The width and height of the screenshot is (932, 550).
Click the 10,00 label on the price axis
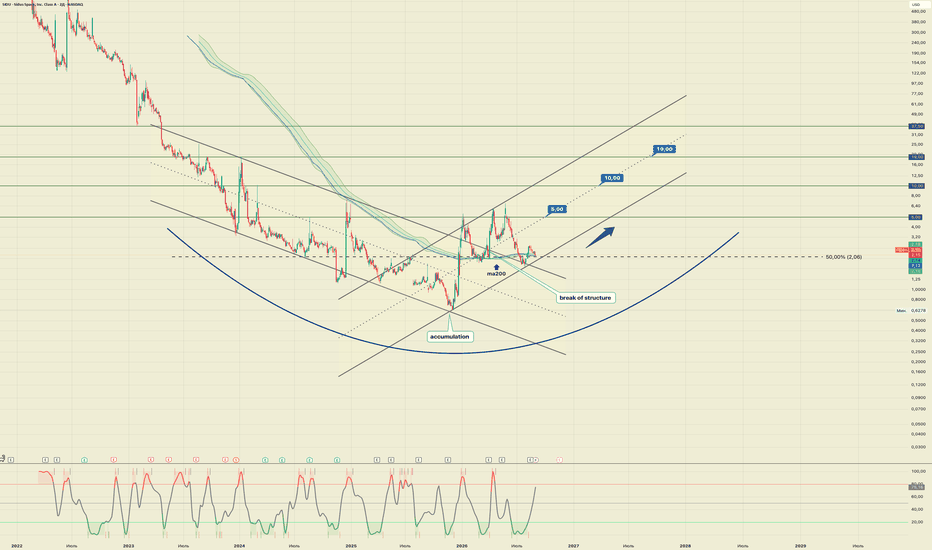pos(917,186)
